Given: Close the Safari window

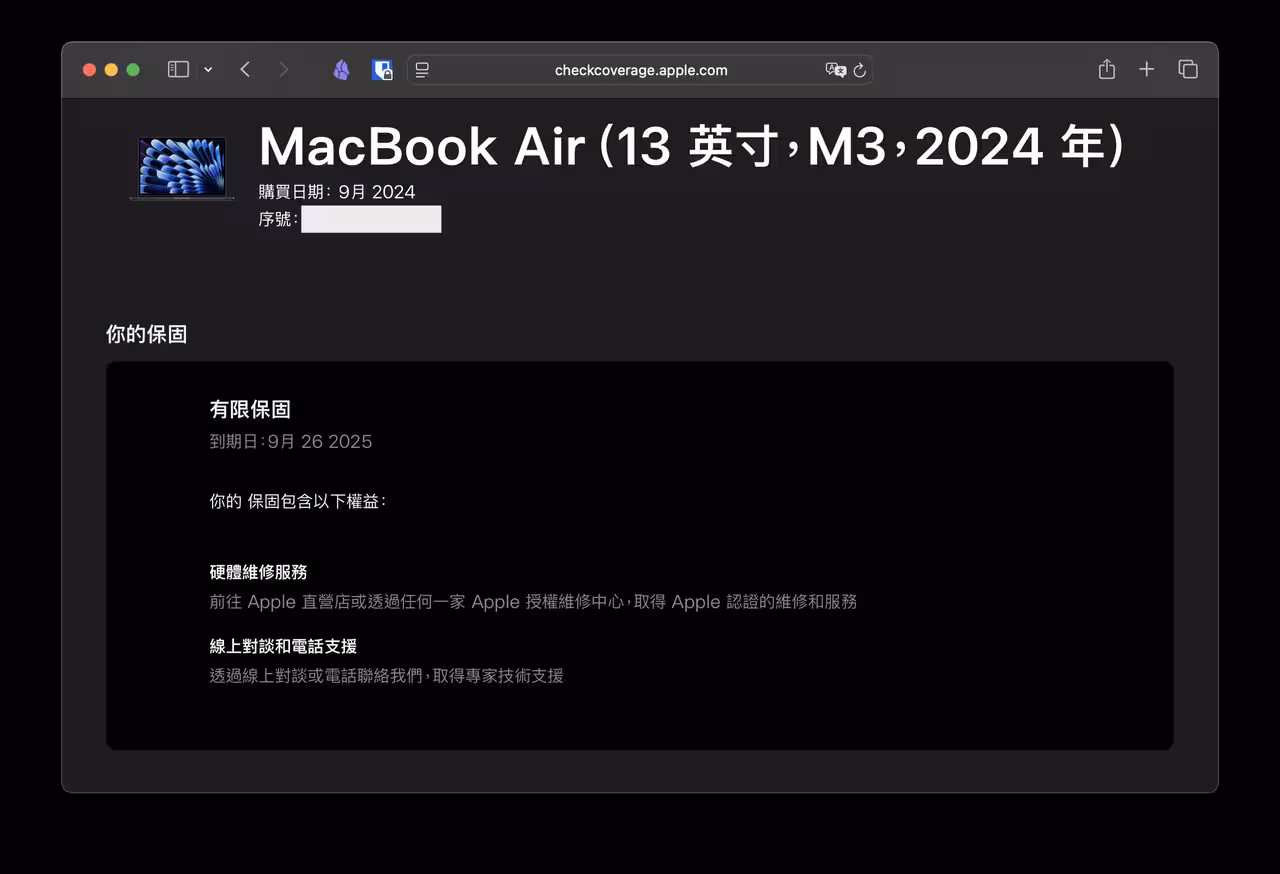Looking at the screenshot, I should point(89,70).
